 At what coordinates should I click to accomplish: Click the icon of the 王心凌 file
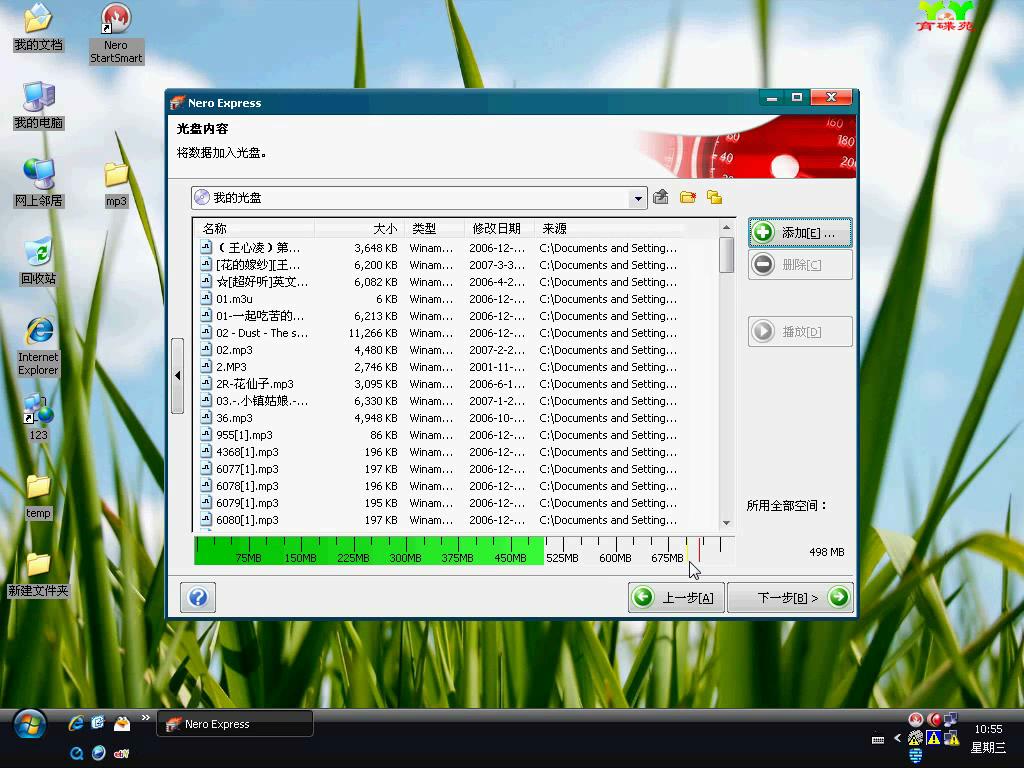(206, 247)
